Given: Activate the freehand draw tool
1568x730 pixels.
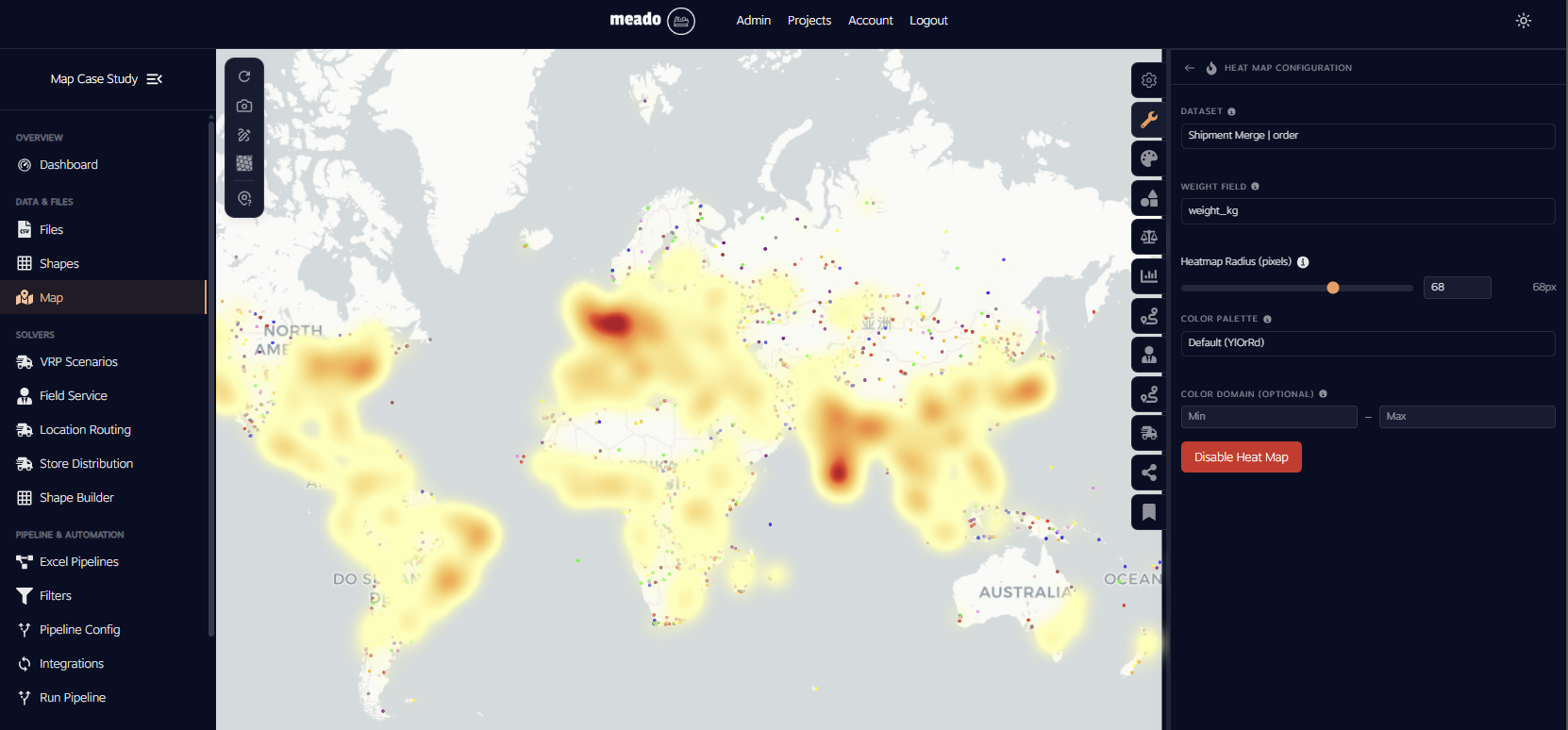Looking at the screenshot, I should tap(244, 135).
